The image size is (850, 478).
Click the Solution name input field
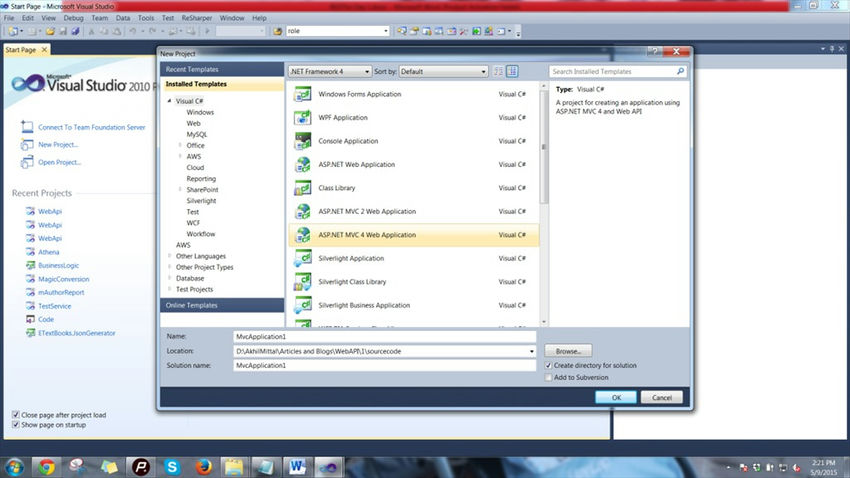384,366
